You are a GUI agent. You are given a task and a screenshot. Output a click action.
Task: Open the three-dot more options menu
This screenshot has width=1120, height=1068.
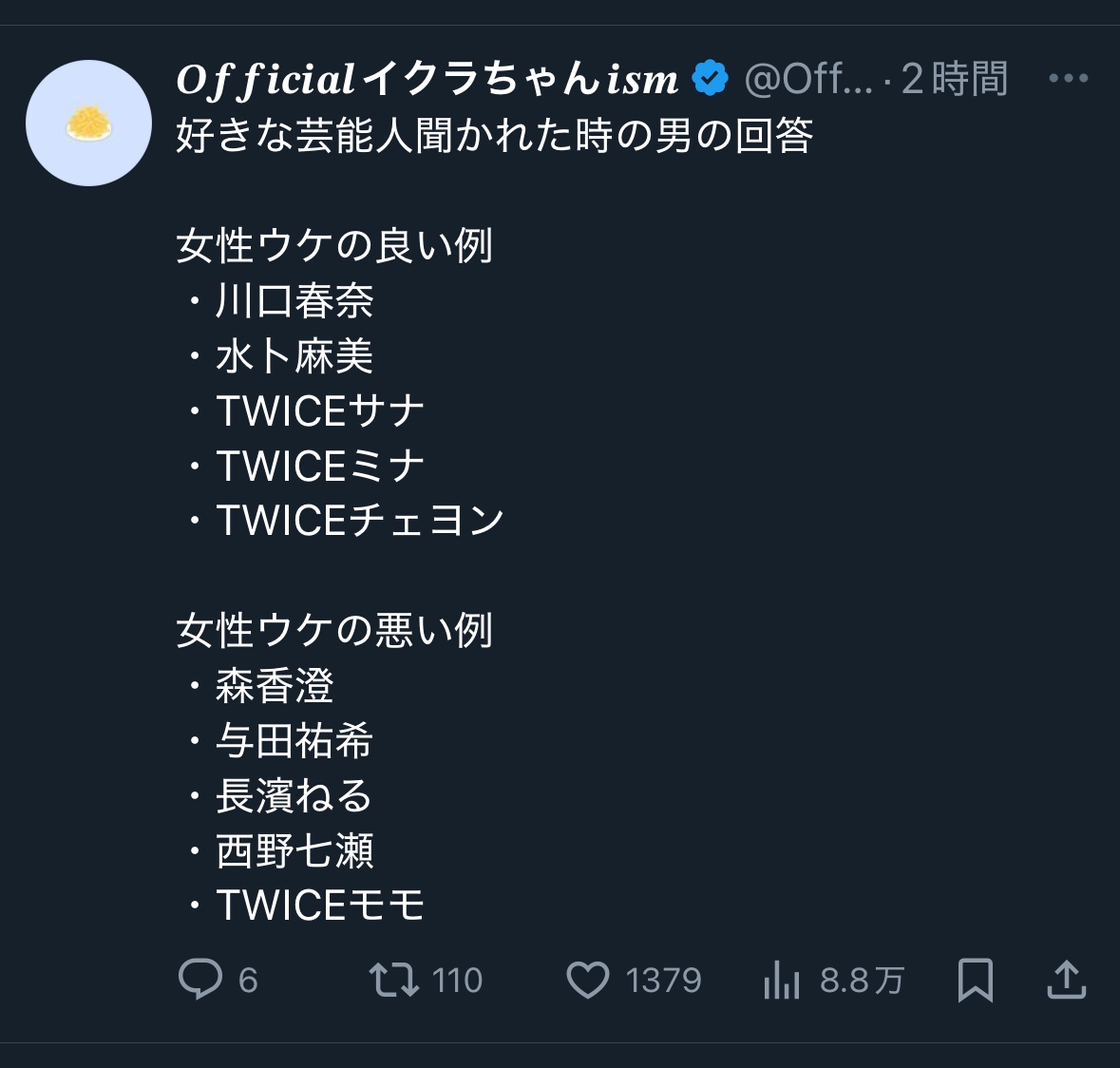[1069, 78]
